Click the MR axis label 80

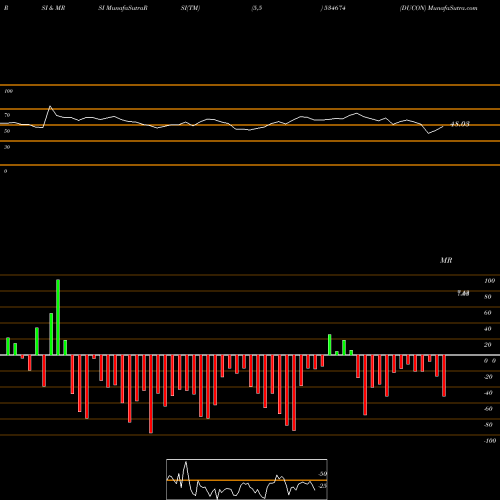488,297
